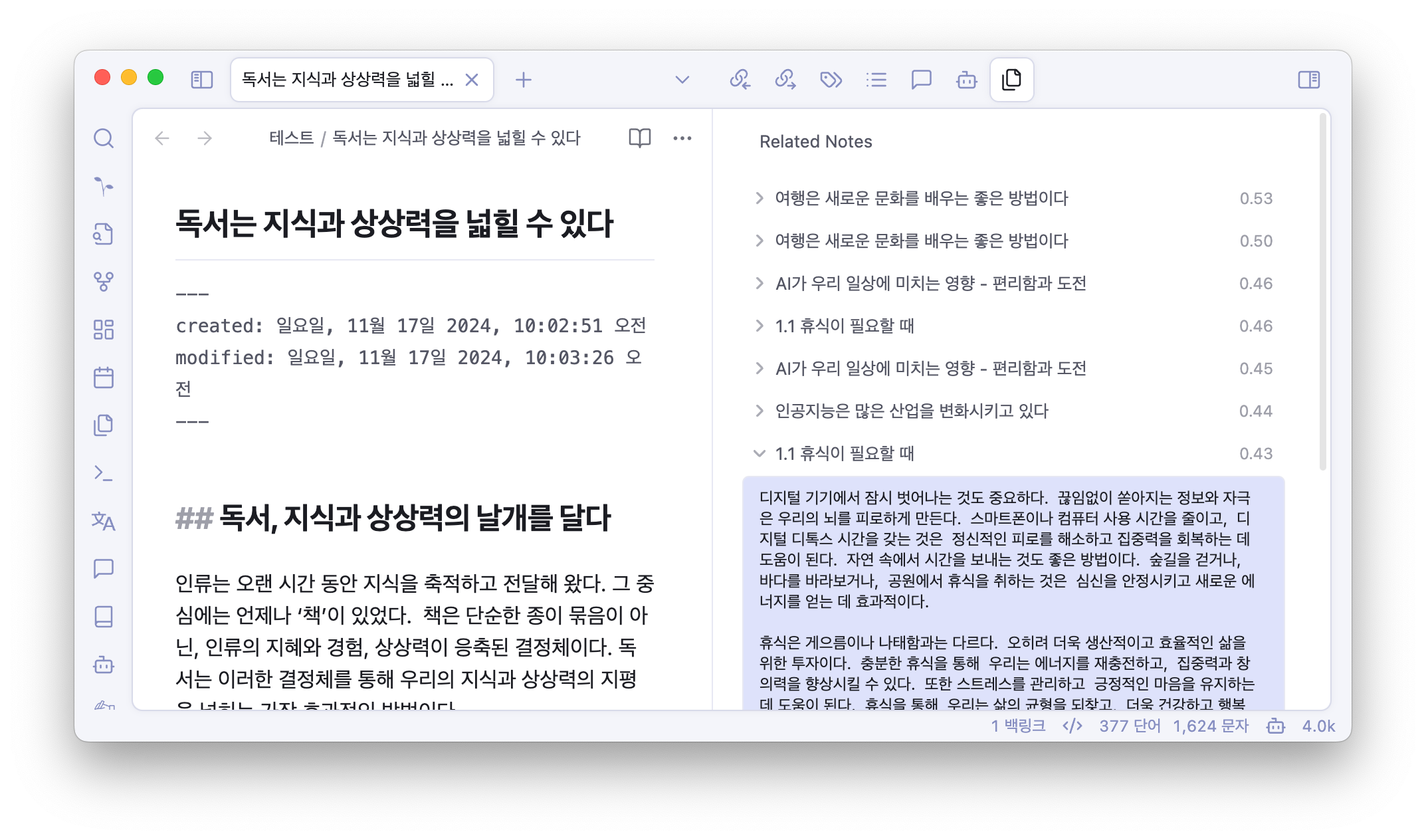
Task: Show the outline list icon
Action: coord(876,80)
